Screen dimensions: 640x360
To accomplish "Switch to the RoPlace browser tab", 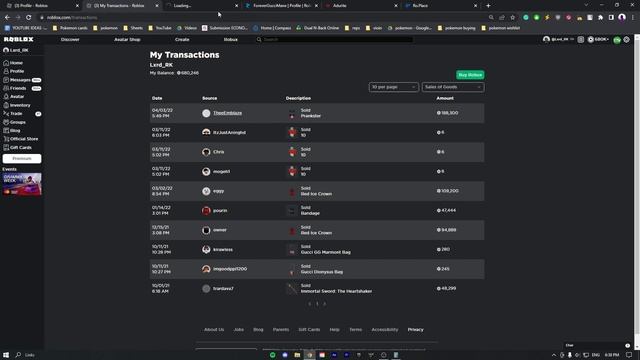I will pyautogui.click(x=441, y=6).
